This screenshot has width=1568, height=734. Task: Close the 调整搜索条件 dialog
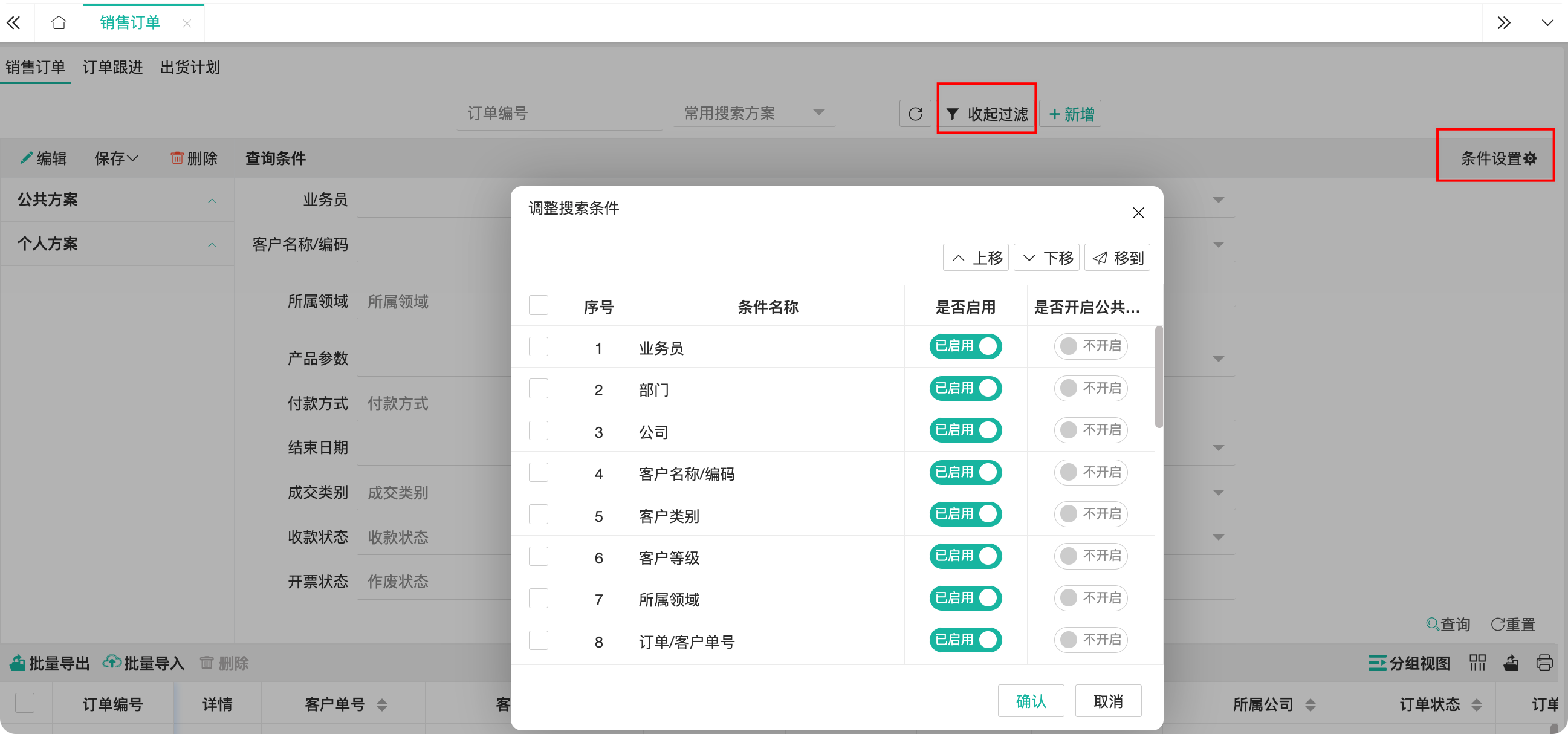coord(1138,213)
